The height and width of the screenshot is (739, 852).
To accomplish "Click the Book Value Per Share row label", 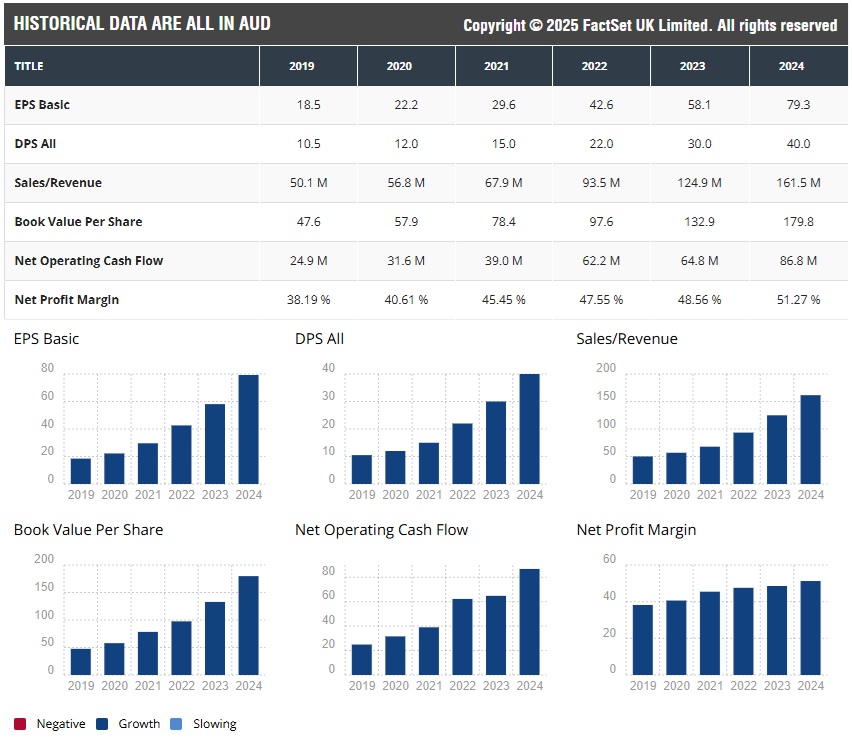I will [78, 222].
